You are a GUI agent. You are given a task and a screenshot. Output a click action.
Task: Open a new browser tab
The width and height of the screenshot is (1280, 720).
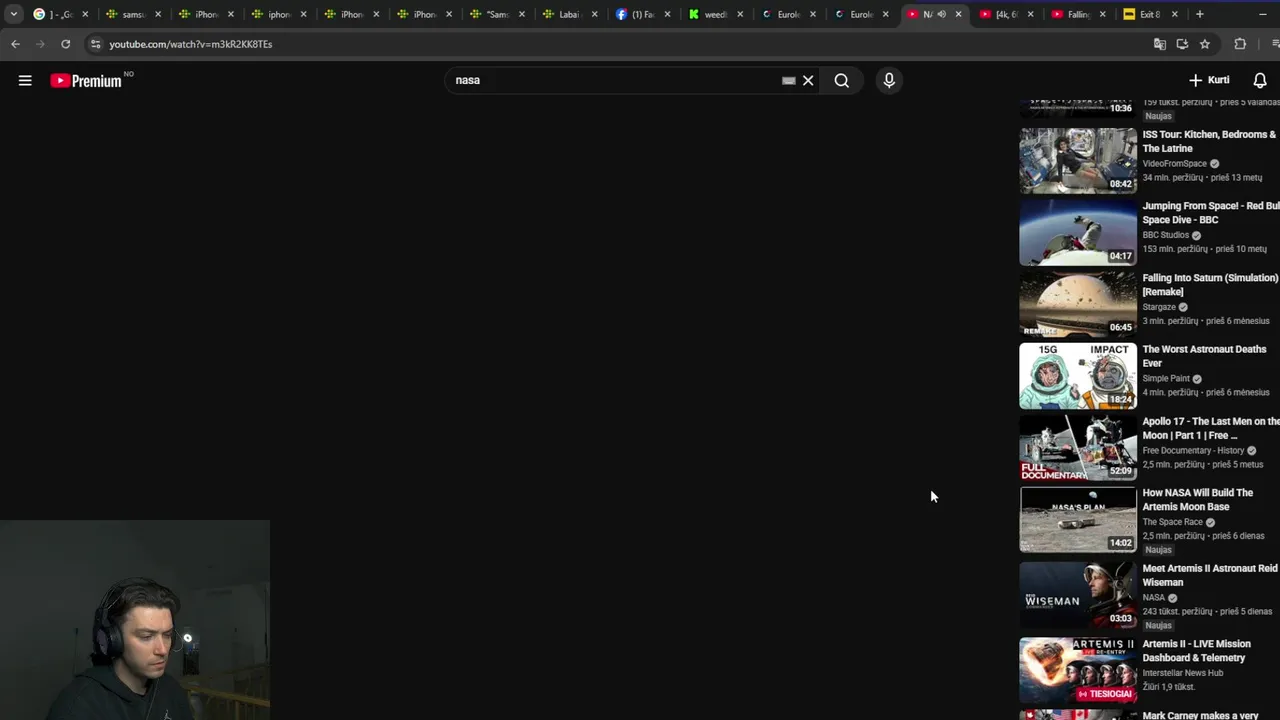(1200, 14)
